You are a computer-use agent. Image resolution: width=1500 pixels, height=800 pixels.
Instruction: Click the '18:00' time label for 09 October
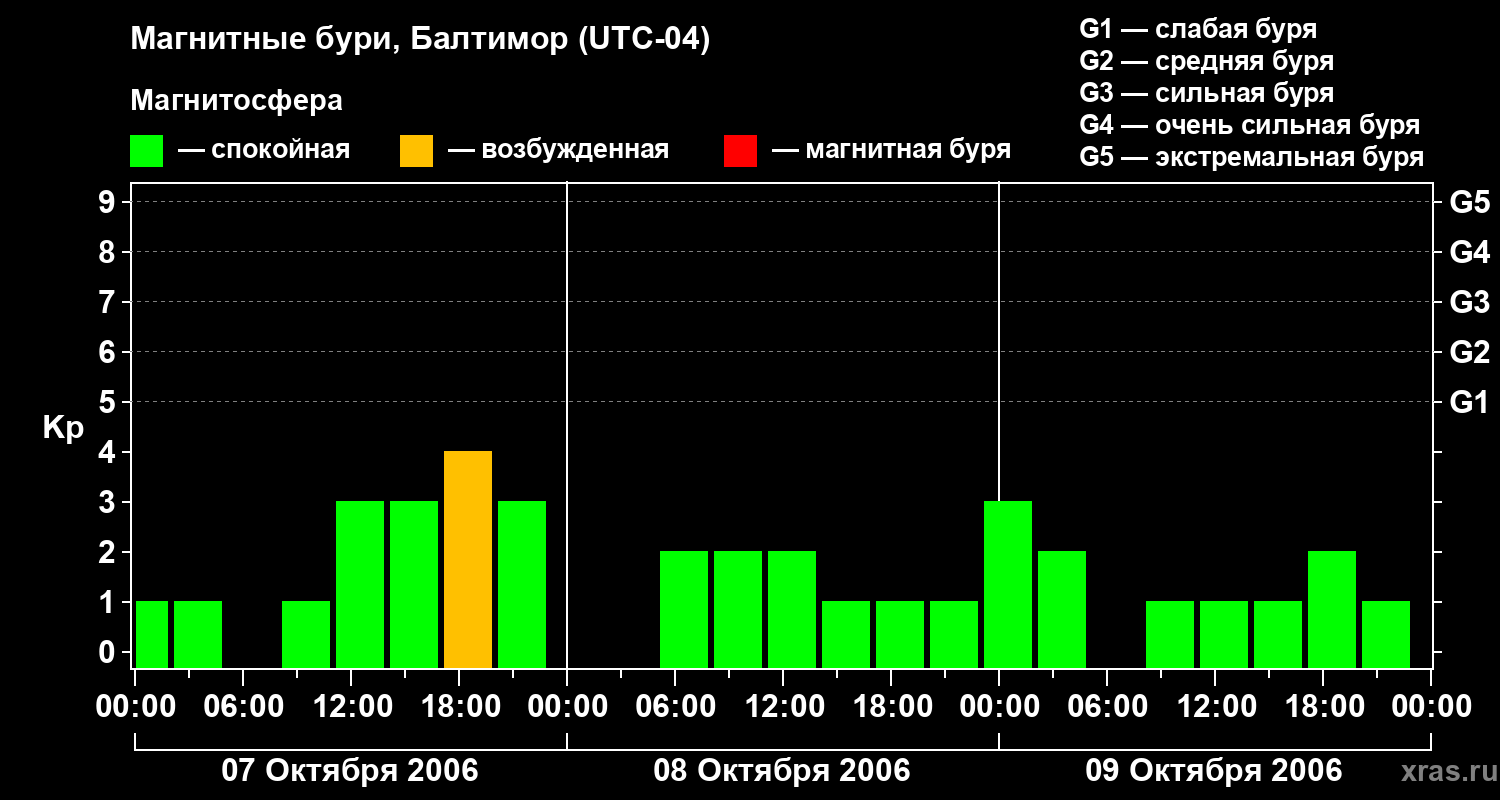(1323, 707)
